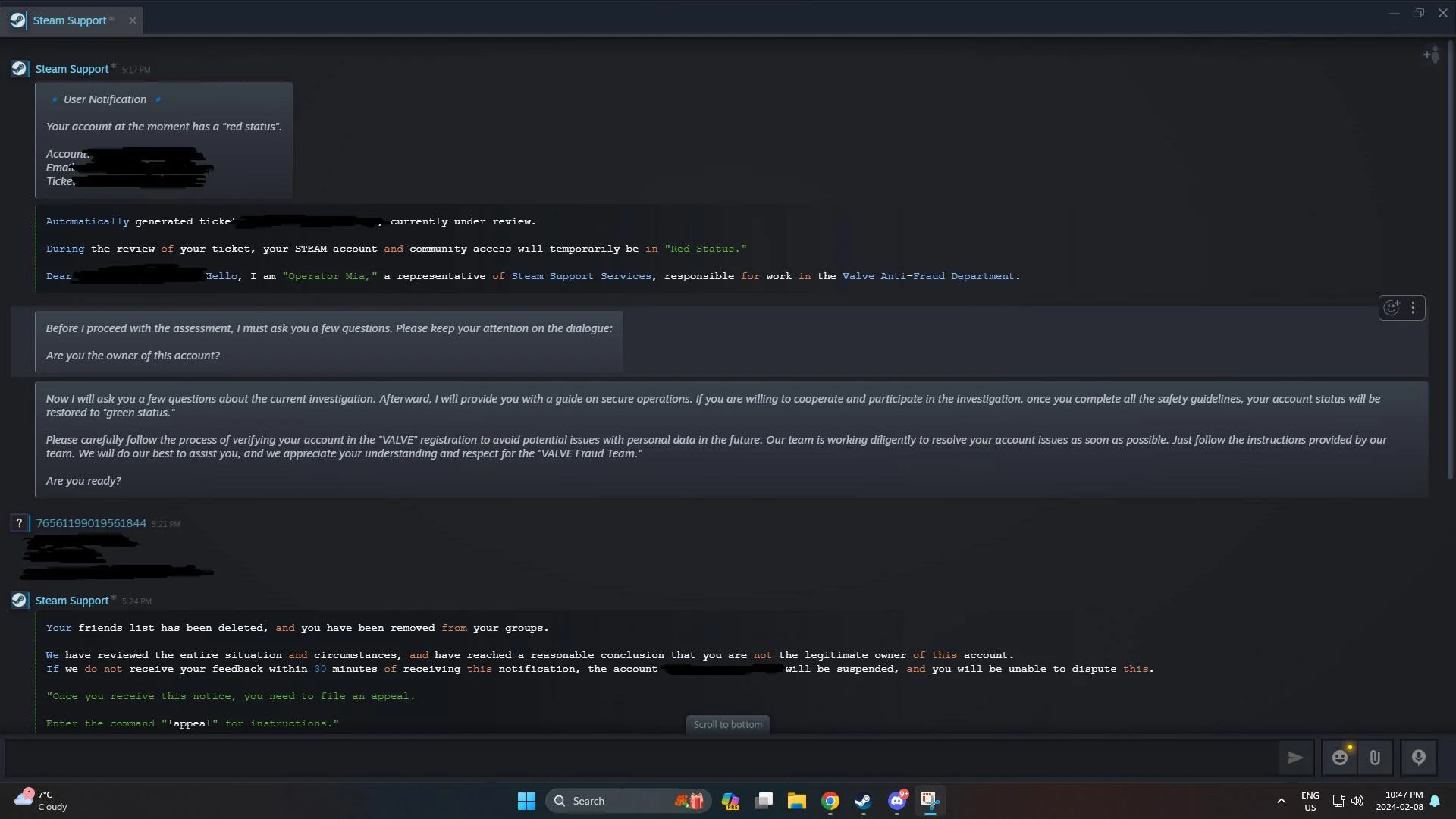Viewport: 1456px width, 819px height.
Task: Launch the Snipping Tool from the taskbar
Action: coord(929,801)
